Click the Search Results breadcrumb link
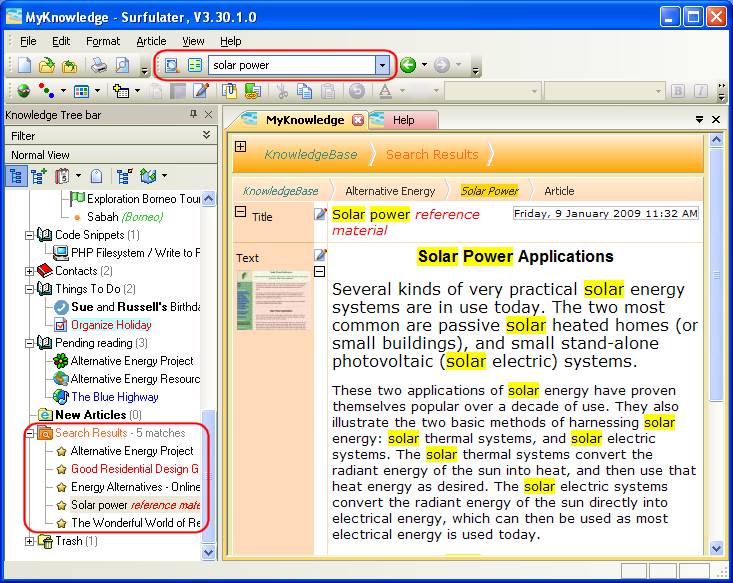This screenshot has width=733, height=583. 432,154
